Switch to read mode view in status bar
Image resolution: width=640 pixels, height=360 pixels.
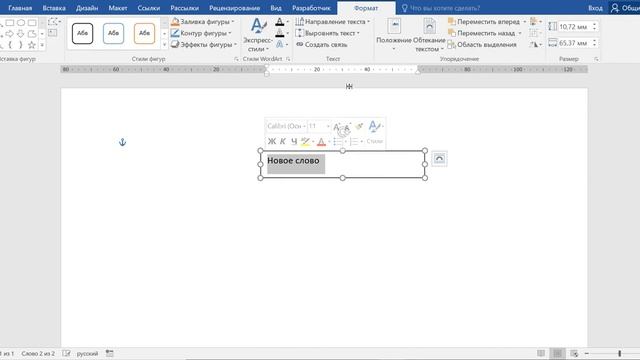click(x=541, y=353)
